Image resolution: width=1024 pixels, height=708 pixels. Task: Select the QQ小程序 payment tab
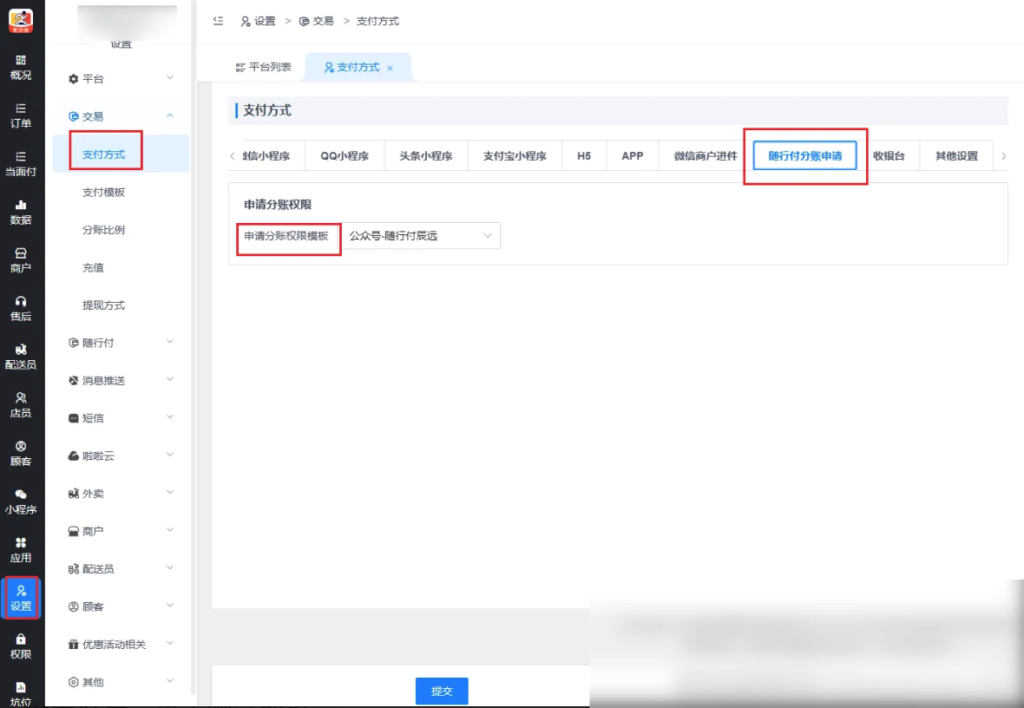pyautogui.click(x=344, y=155)
